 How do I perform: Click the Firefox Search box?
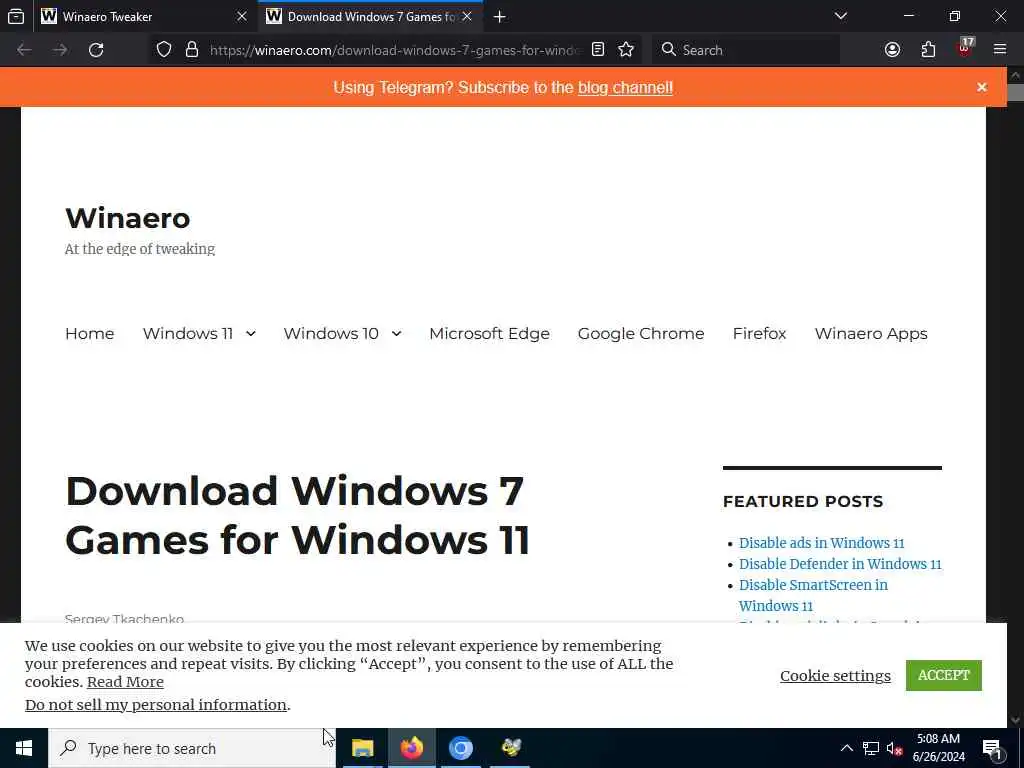pos(746,50)
